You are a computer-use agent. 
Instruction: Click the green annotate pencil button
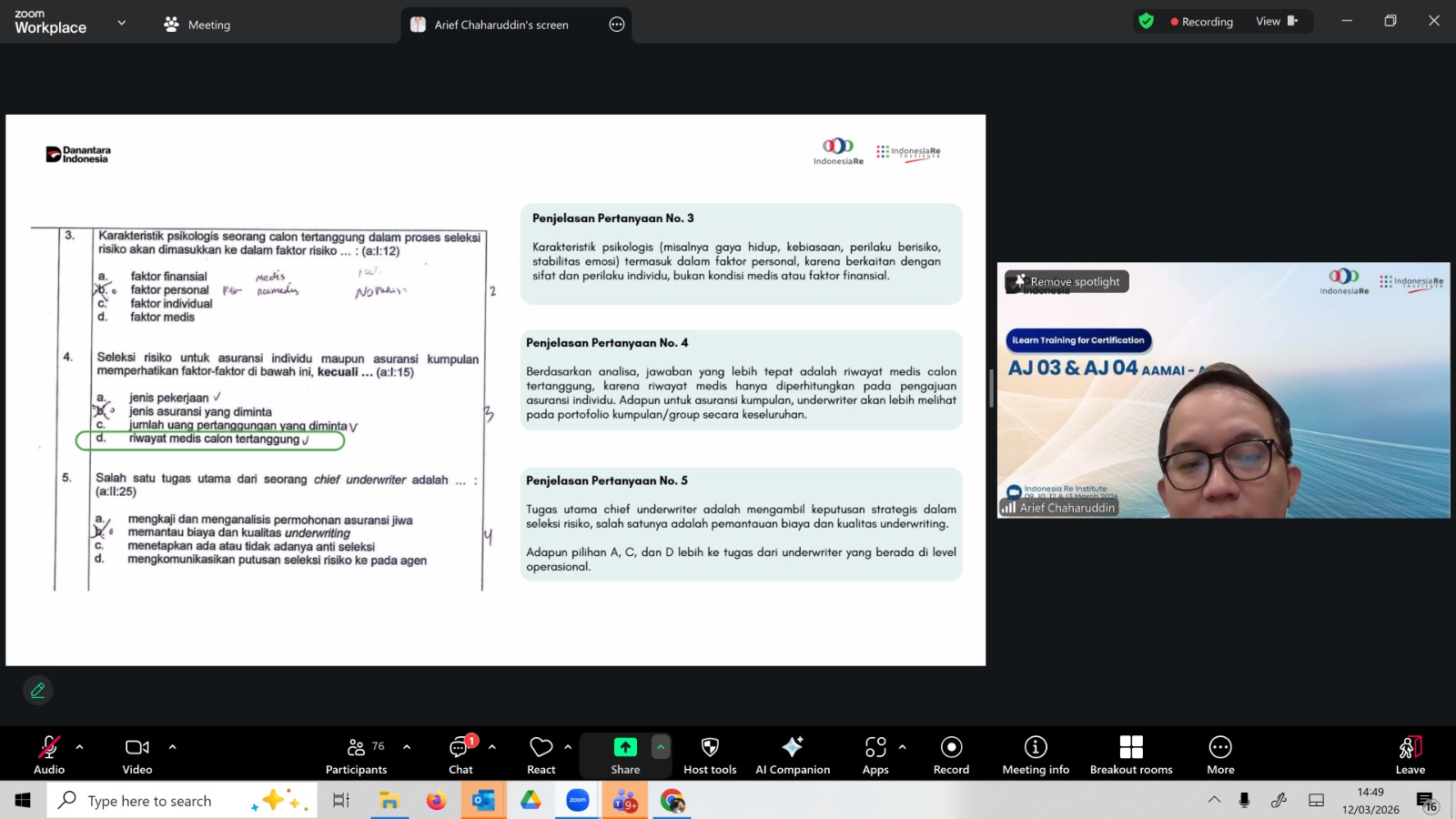coord(38,691)
